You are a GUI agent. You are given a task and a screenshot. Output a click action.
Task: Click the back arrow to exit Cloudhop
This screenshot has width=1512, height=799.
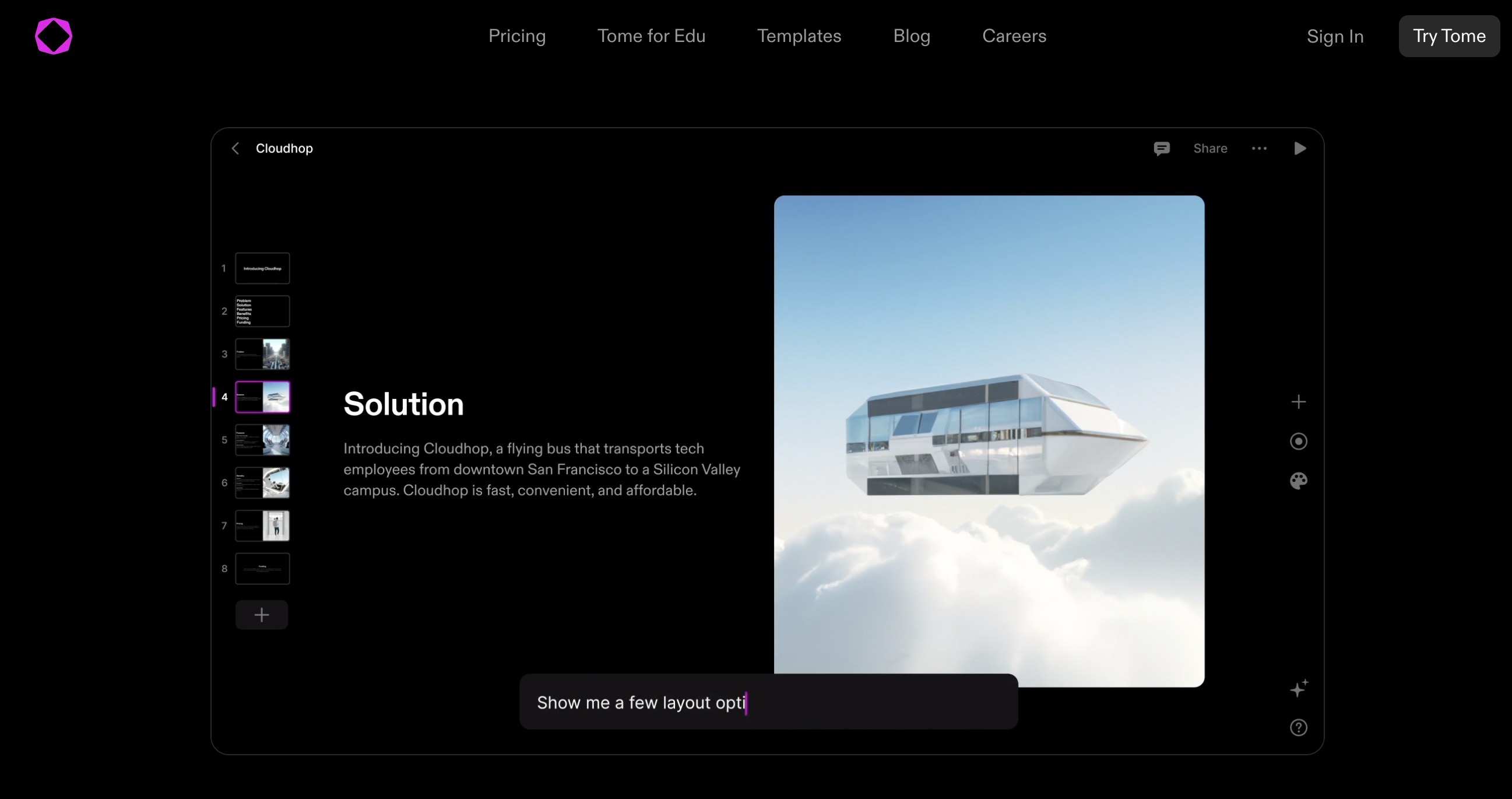point(236,148)
